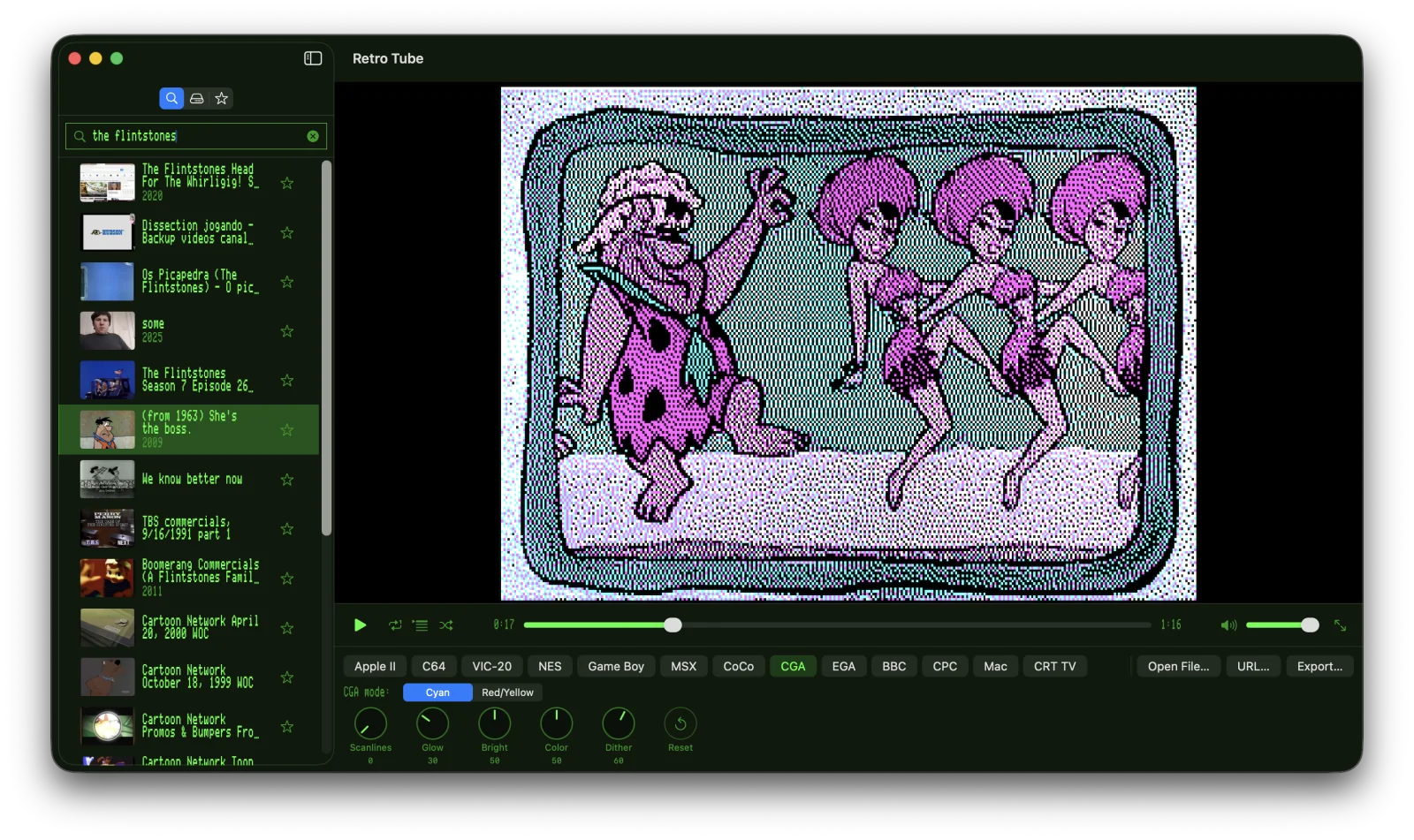Click the search field containing 'the flintstones'
The width and height of the screenshot is (1414, 840).
196,136
